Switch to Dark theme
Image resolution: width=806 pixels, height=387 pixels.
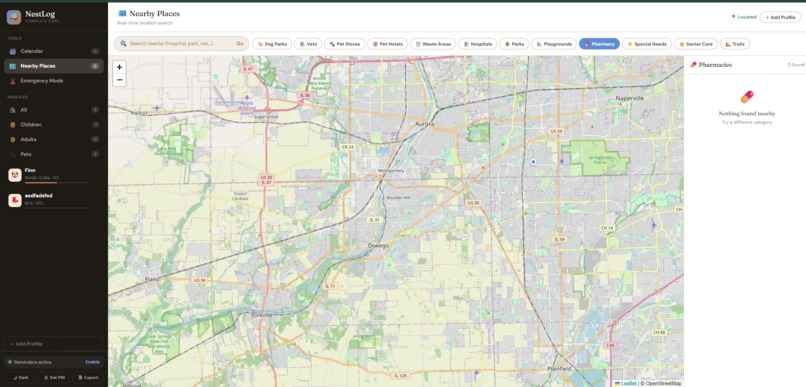pos(20,377)
